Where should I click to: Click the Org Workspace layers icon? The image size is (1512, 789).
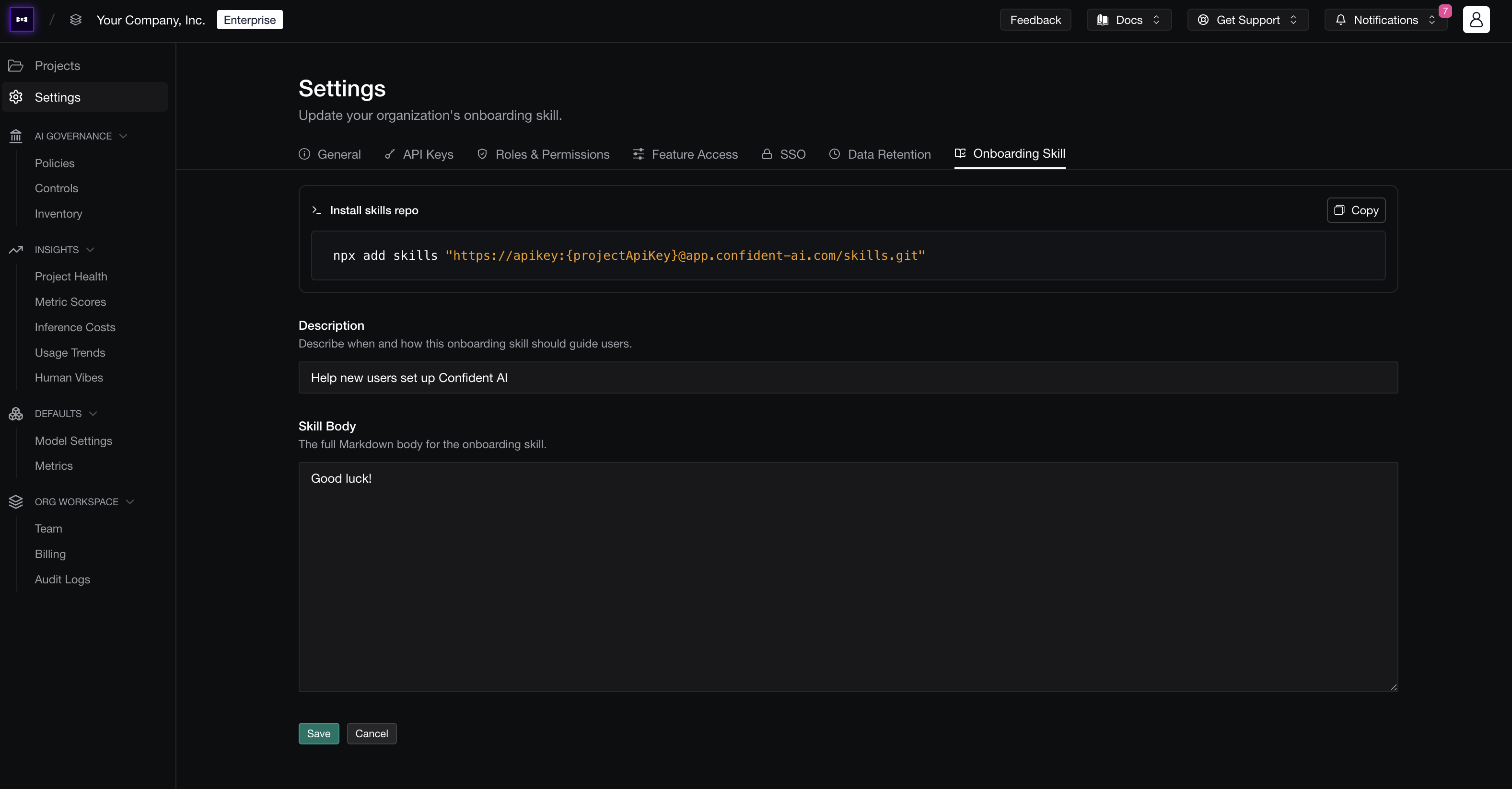pos(16,502)
